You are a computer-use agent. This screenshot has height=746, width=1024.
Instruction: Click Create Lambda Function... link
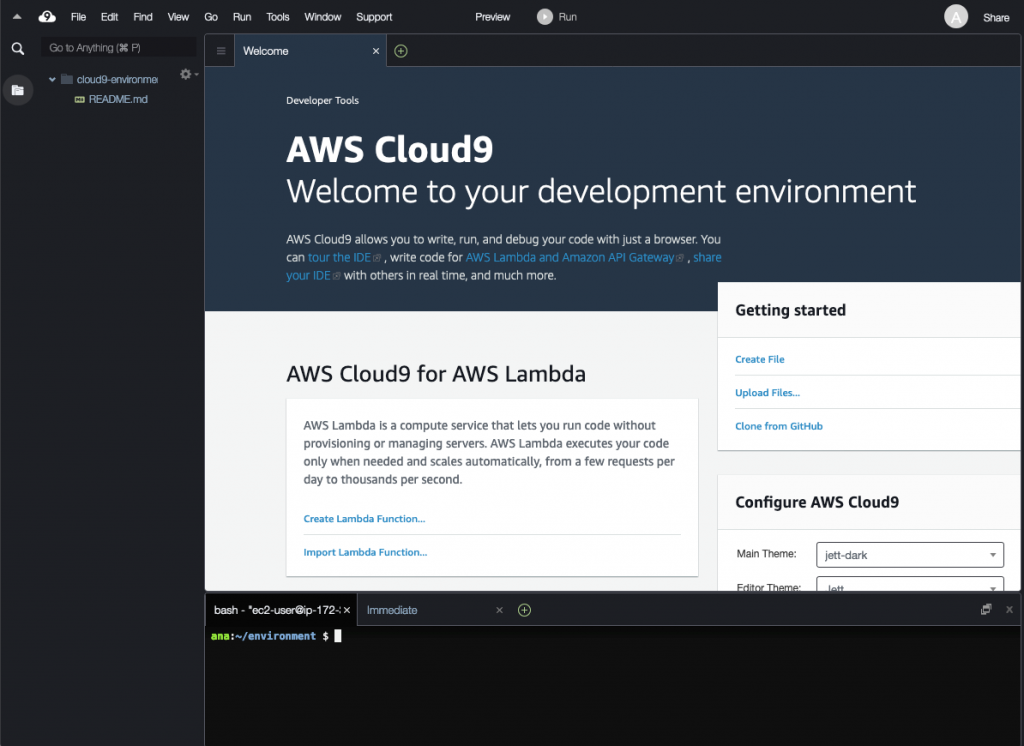[x=364, y=519]
